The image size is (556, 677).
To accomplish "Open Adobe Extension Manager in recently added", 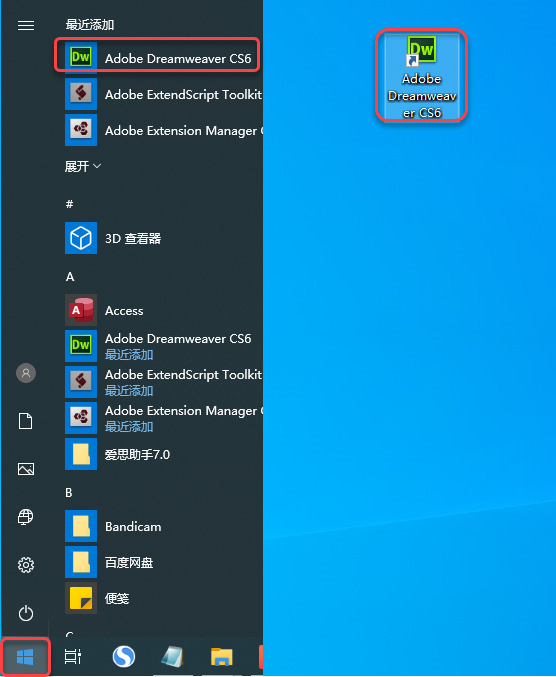I will pyautogui.click(x=164, y=130).
